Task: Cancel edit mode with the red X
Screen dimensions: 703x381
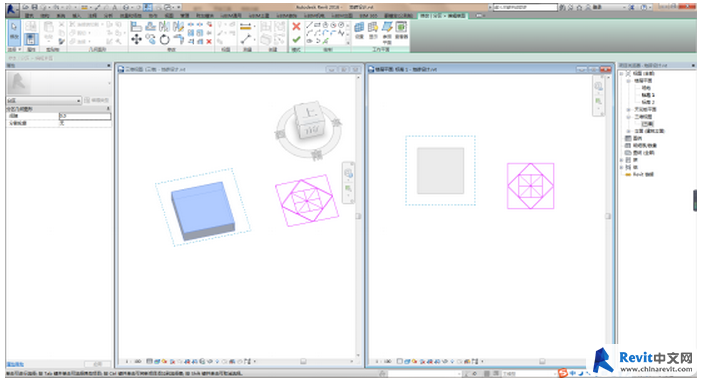Action: (x=296, y=27)
